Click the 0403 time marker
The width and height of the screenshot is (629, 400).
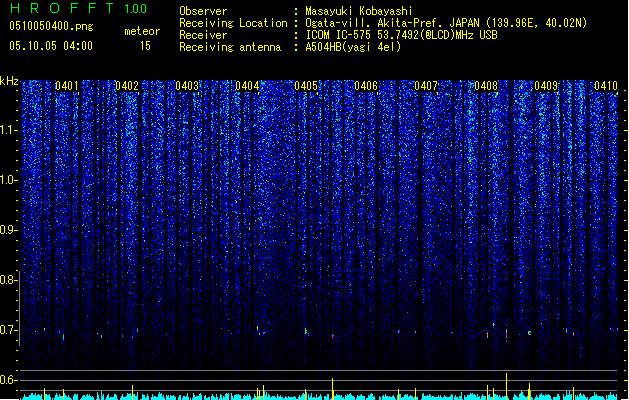tap(187, 86)
